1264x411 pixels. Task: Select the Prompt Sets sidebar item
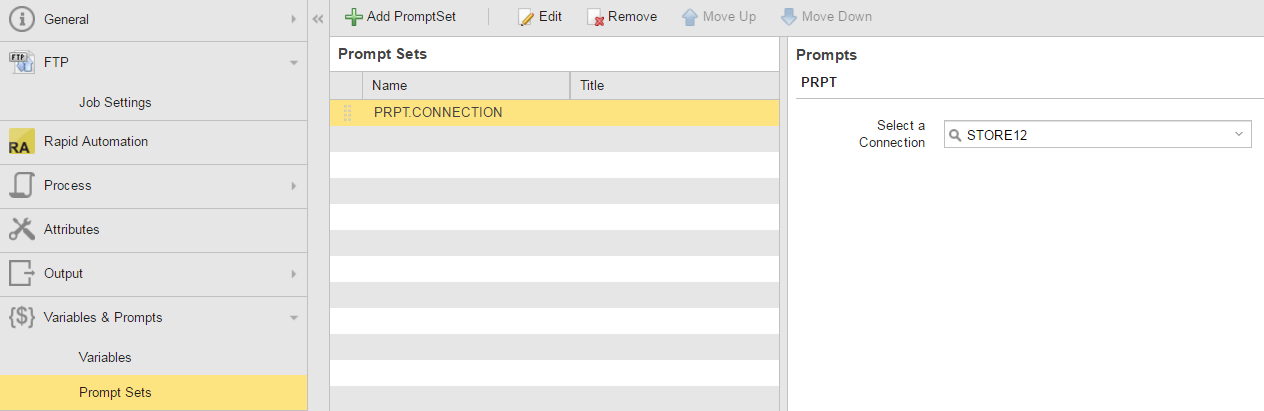[115, 392]
